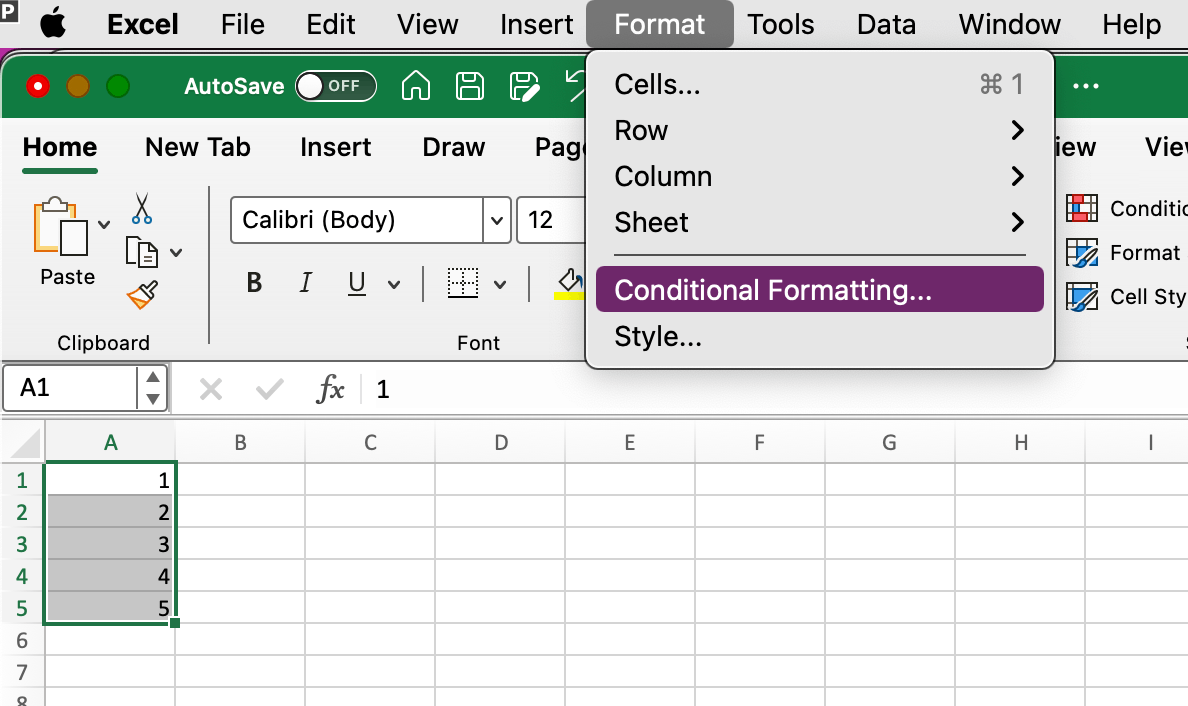
Task: Open the Underline style dropdown arrow
Action: (394, 284)
